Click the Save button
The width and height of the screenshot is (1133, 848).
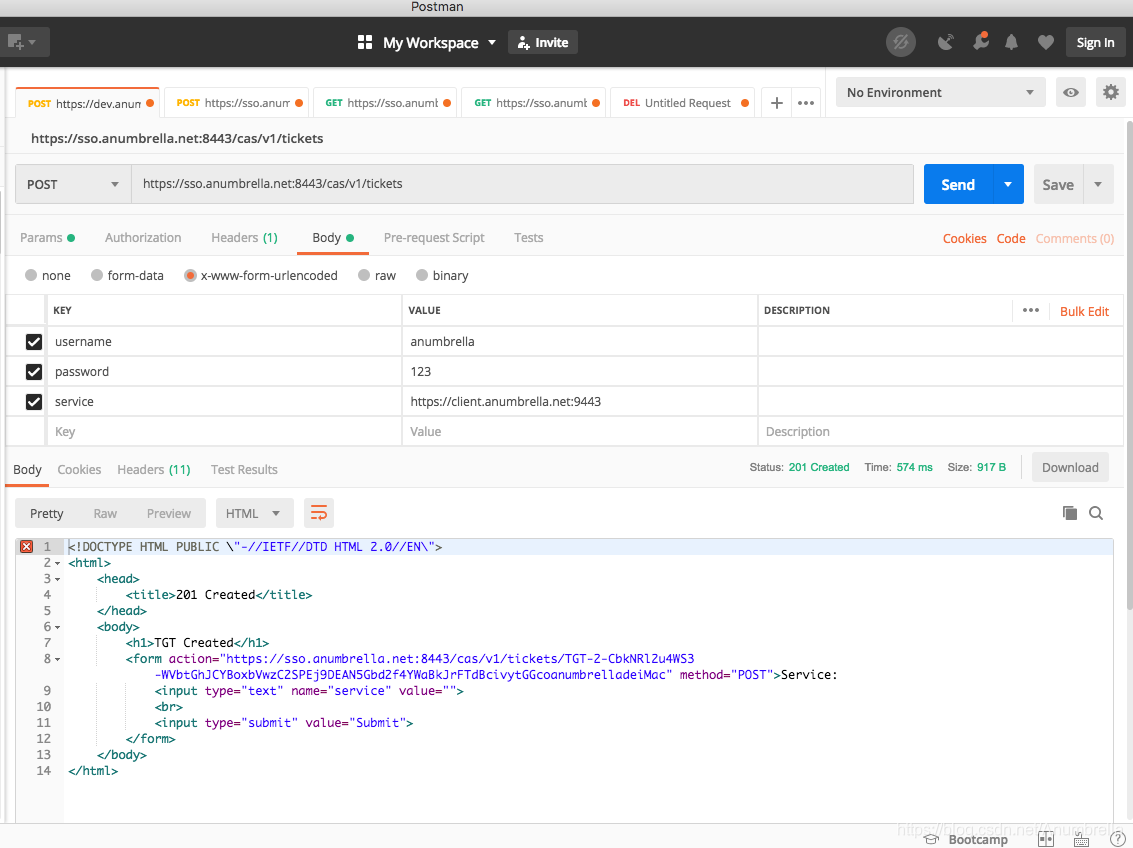point(1058,185)
